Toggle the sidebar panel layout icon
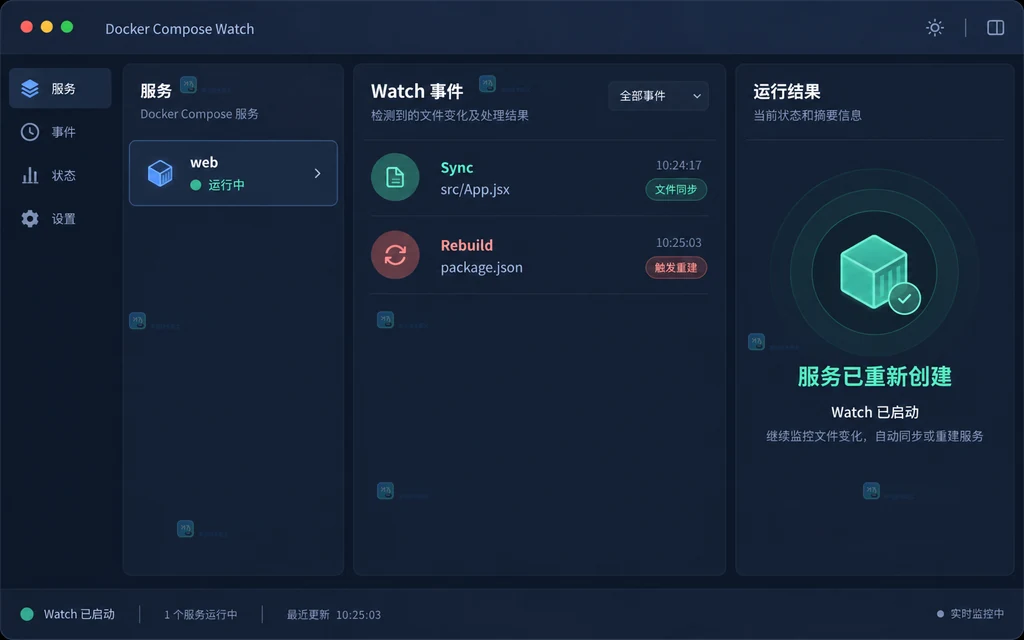Viewport: 1024px width, 640px height. click(995, 27)
